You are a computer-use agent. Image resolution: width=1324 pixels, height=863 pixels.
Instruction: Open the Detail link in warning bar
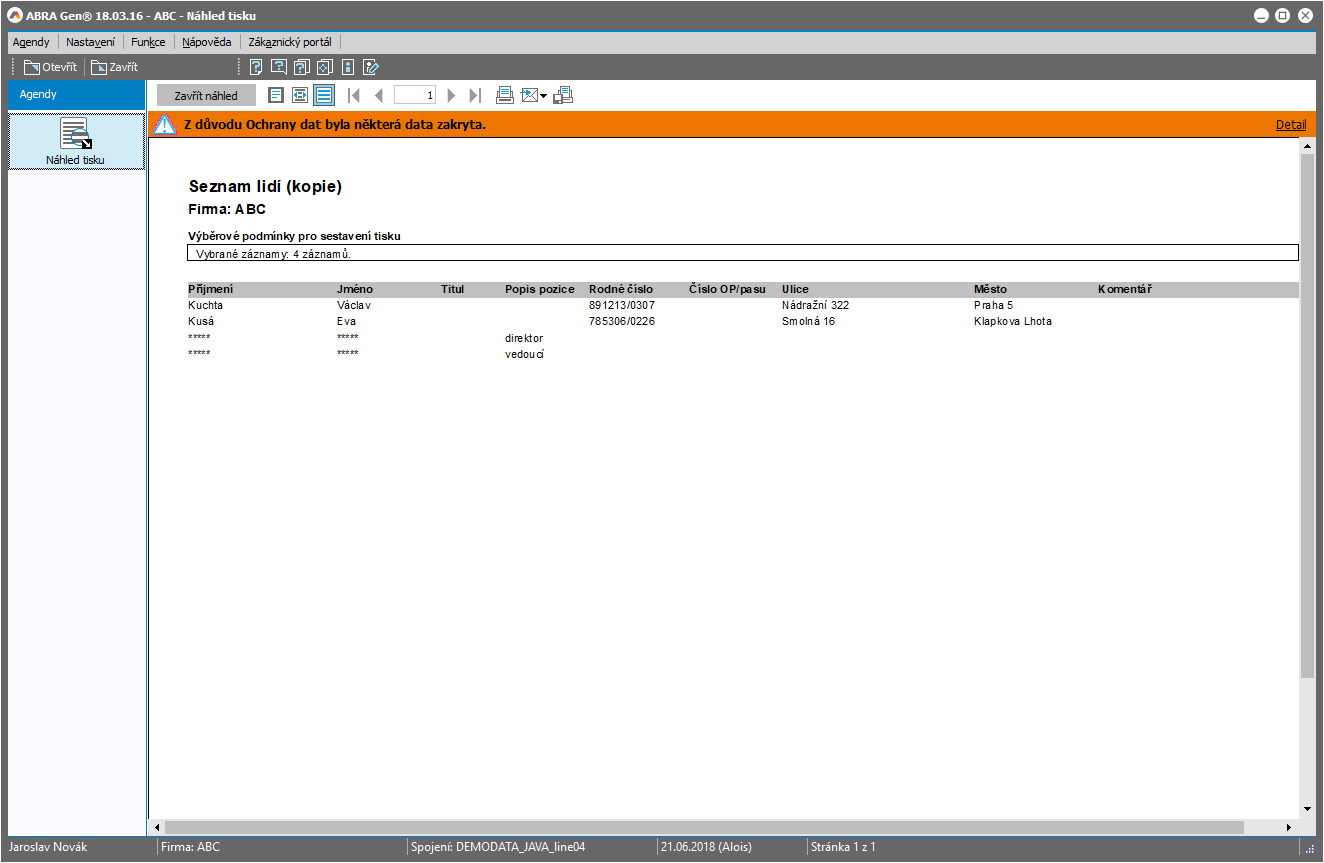click(x=1290, y=125)
